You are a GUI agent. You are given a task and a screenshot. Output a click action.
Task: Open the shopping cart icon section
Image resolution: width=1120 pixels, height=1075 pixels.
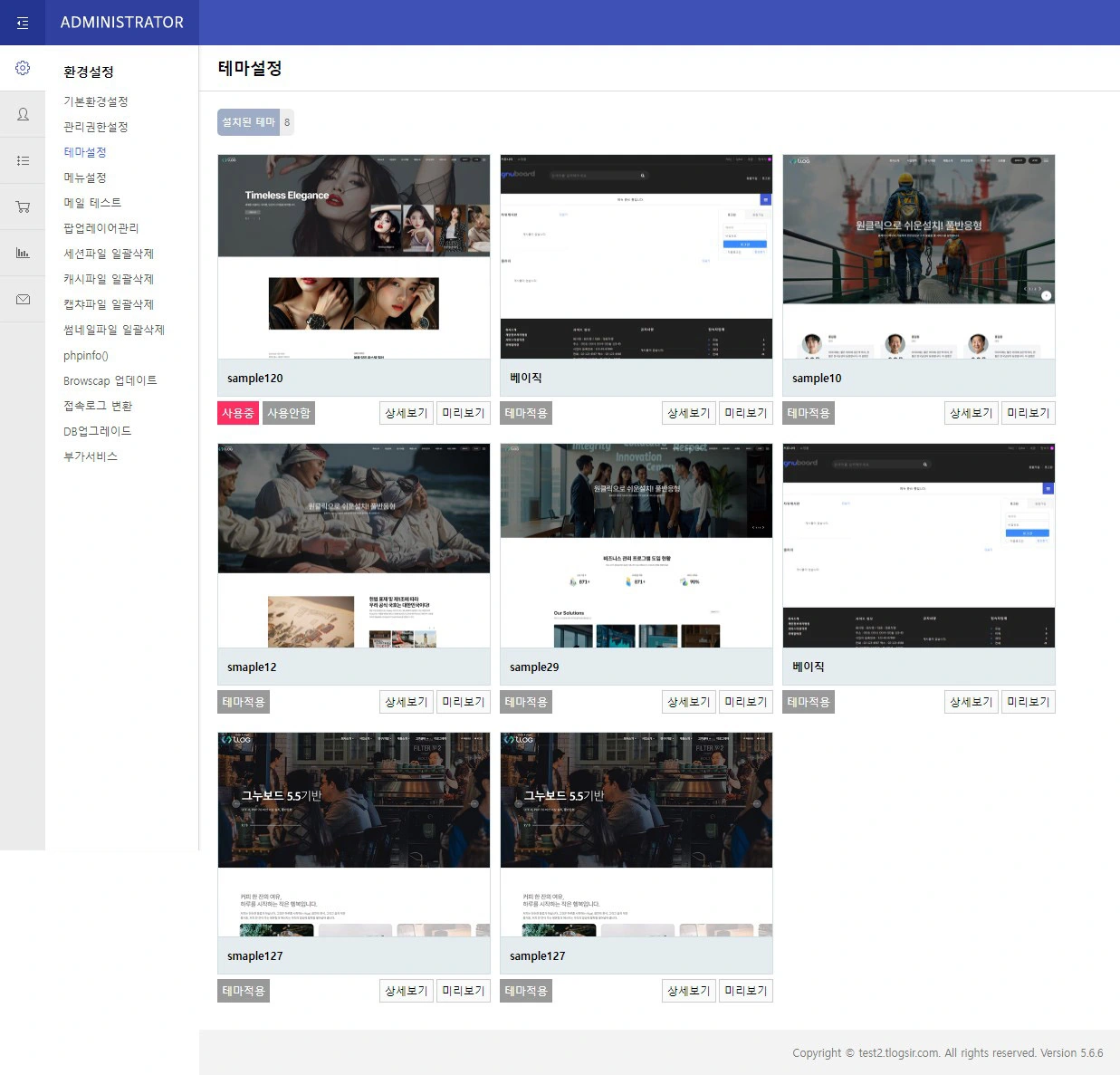(x=23, y=206)
